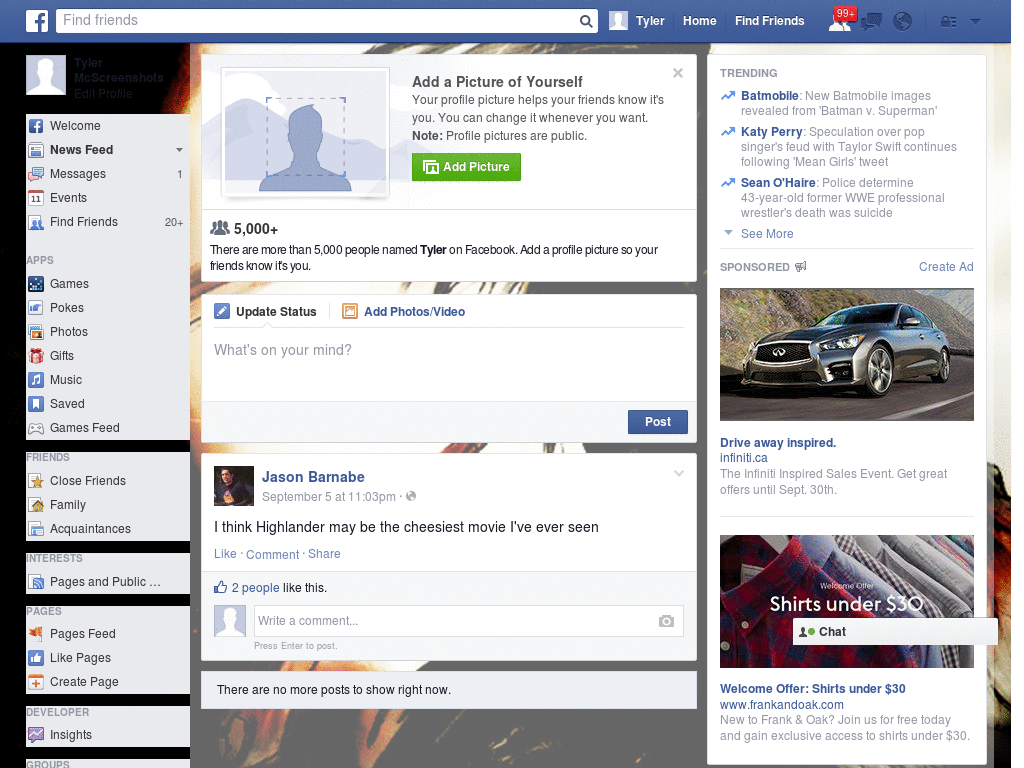
Task: Click the Games Feed controller icon
Action: point(36,428)
